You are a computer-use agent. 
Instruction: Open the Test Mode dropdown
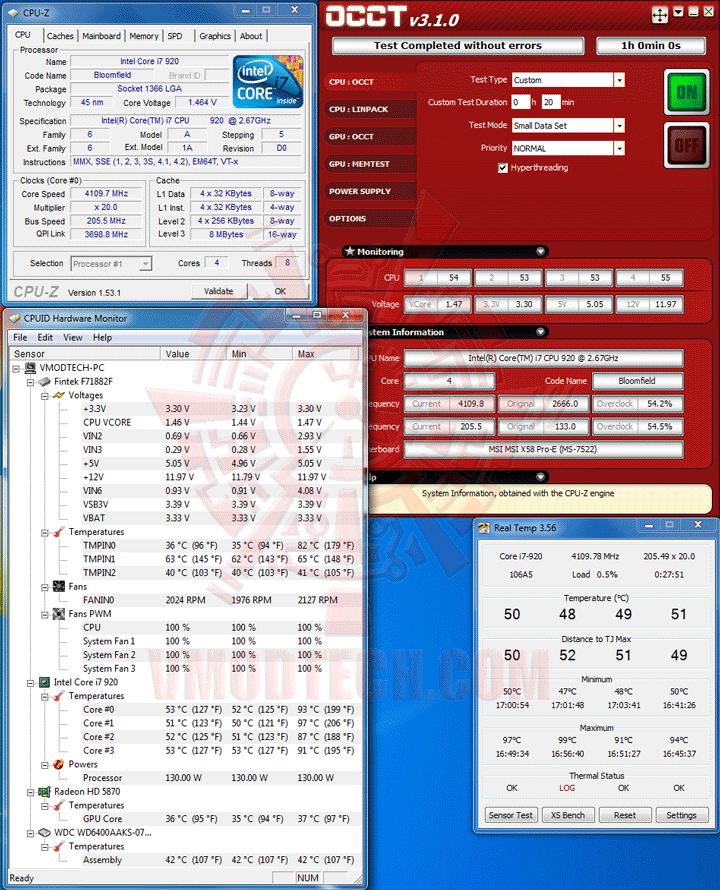pyautogui.click(x=619, y=125)
